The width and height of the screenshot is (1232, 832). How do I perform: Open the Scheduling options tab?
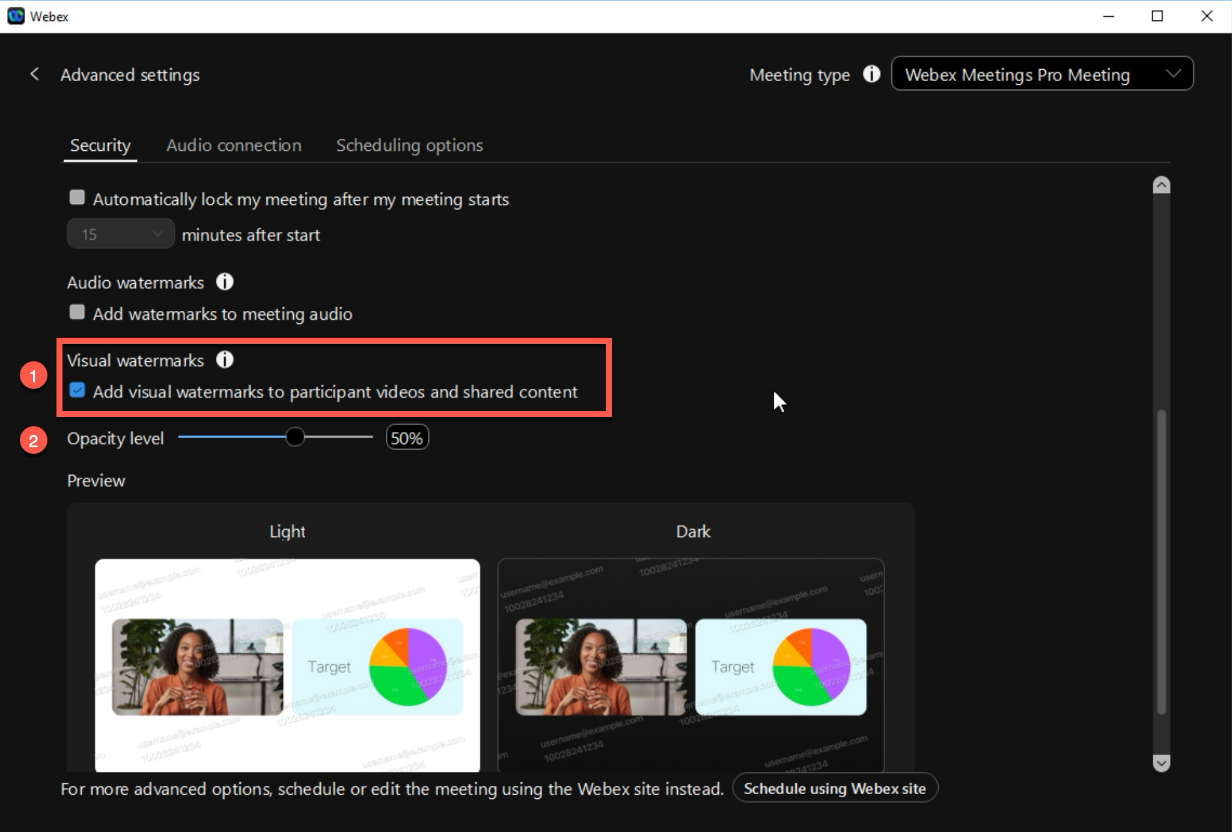point(409,145)
